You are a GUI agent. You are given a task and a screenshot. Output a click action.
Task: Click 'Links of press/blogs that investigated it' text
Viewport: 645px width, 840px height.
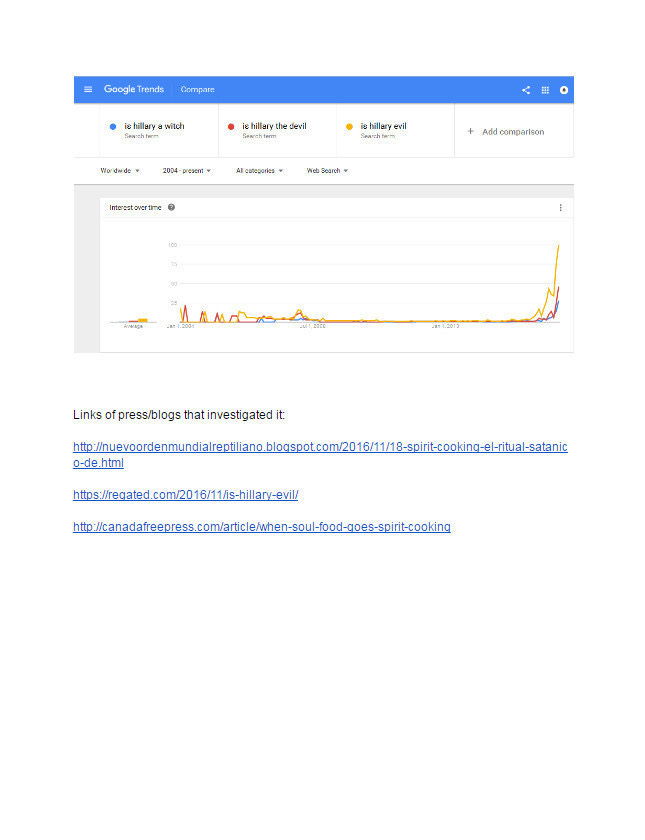pos(179,415)
